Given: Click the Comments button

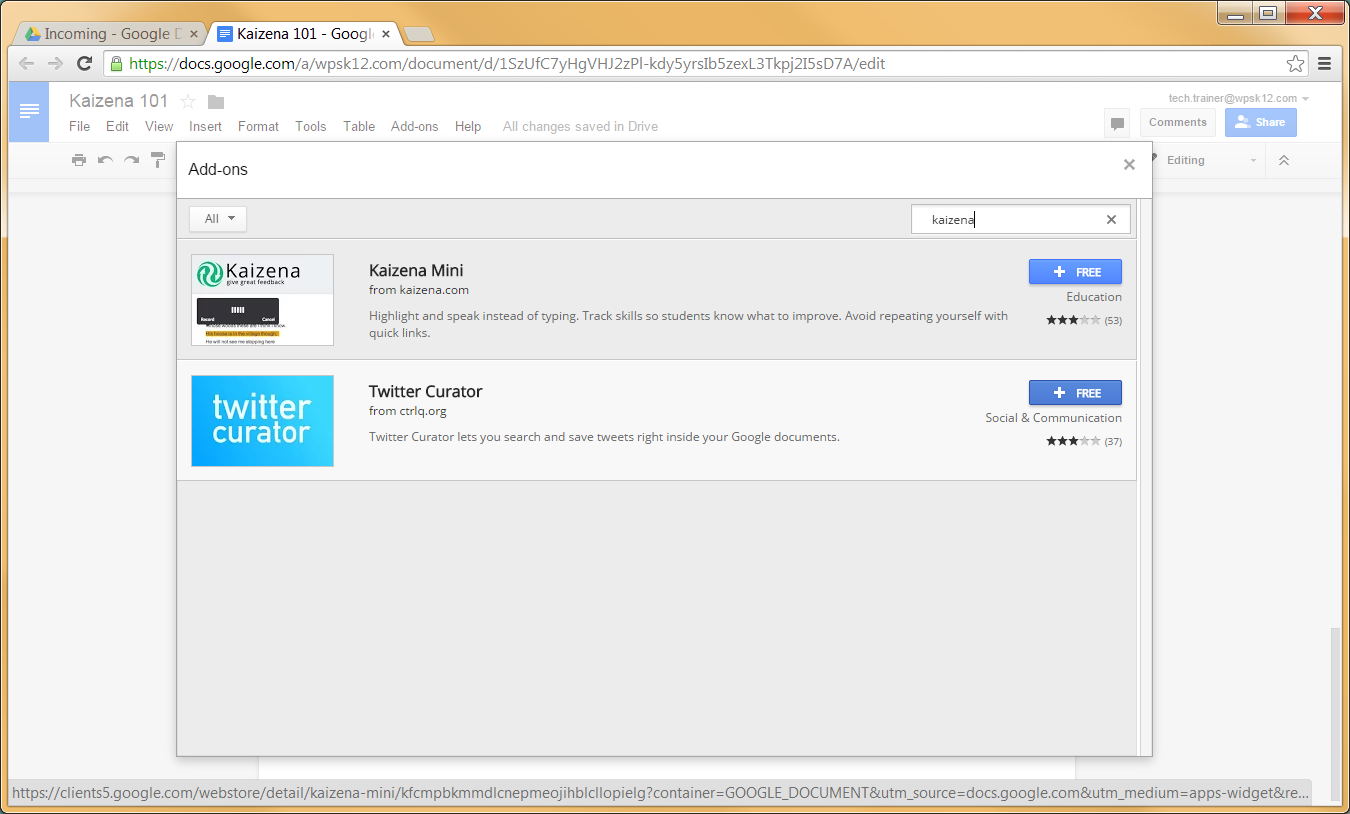Looking at the screenshot, I should tap(1178, 123).
